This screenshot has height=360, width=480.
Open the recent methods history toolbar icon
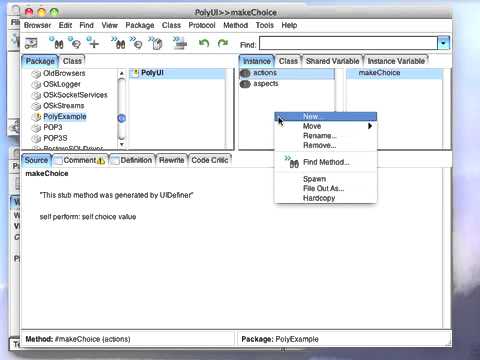point(136,43)
